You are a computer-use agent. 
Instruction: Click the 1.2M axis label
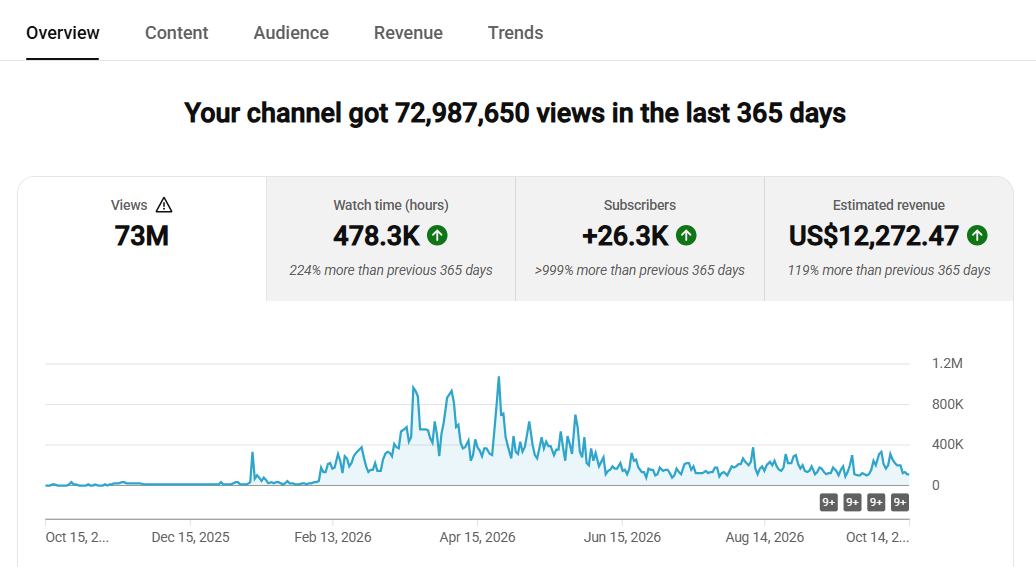coord(947,363)
